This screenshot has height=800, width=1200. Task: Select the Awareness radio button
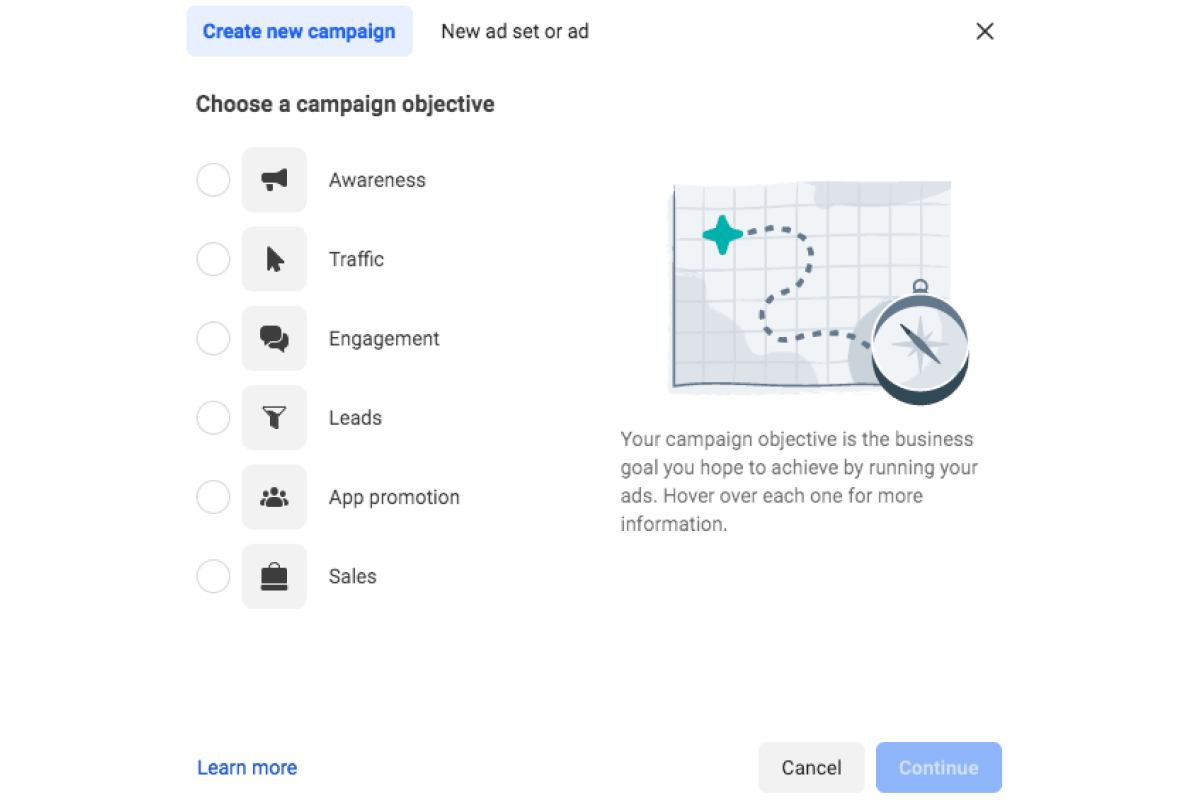(x=213, y=180)
